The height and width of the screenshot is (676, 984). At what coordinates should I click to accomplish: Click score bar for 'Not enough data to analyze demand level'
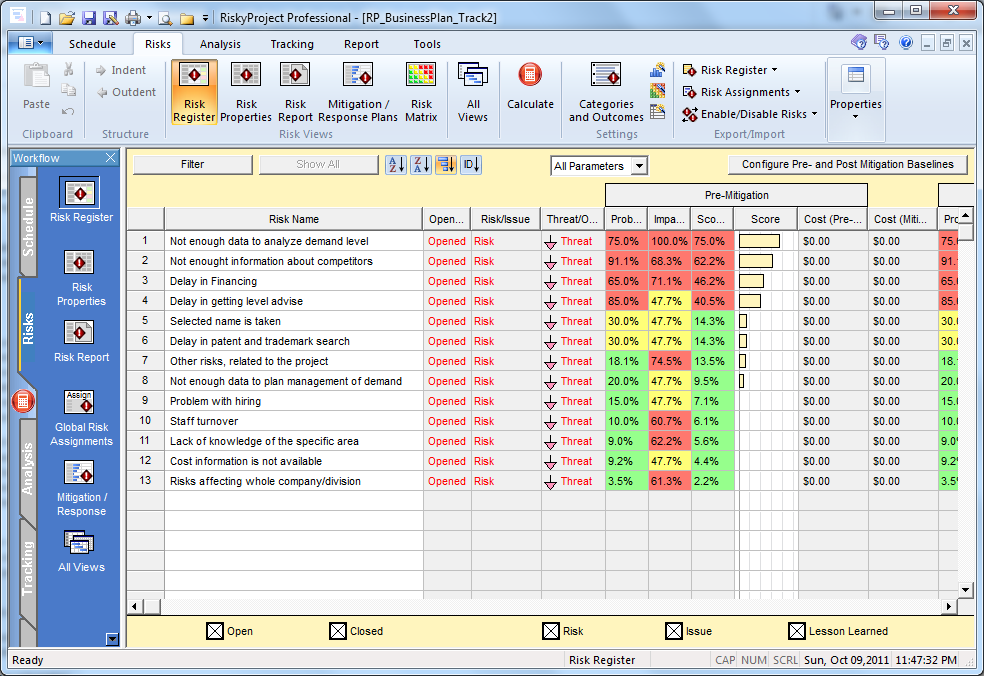759,241
